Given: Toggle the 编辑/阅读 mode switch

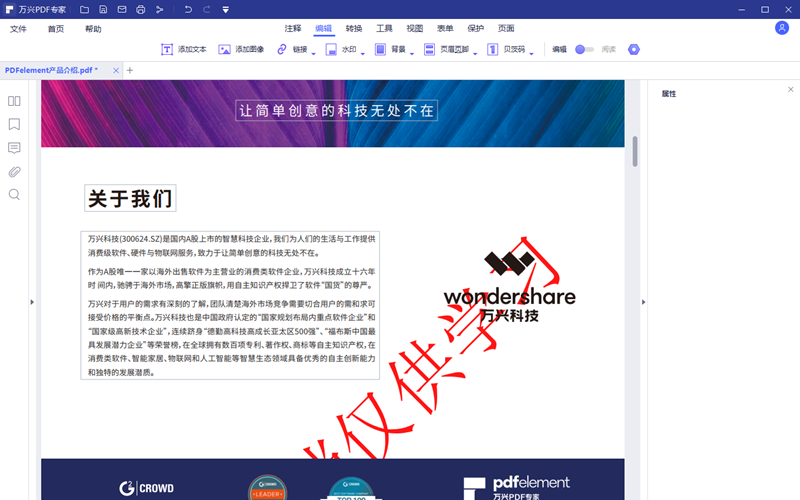Looking at the screenshot, I should click(x=584, y=49).
